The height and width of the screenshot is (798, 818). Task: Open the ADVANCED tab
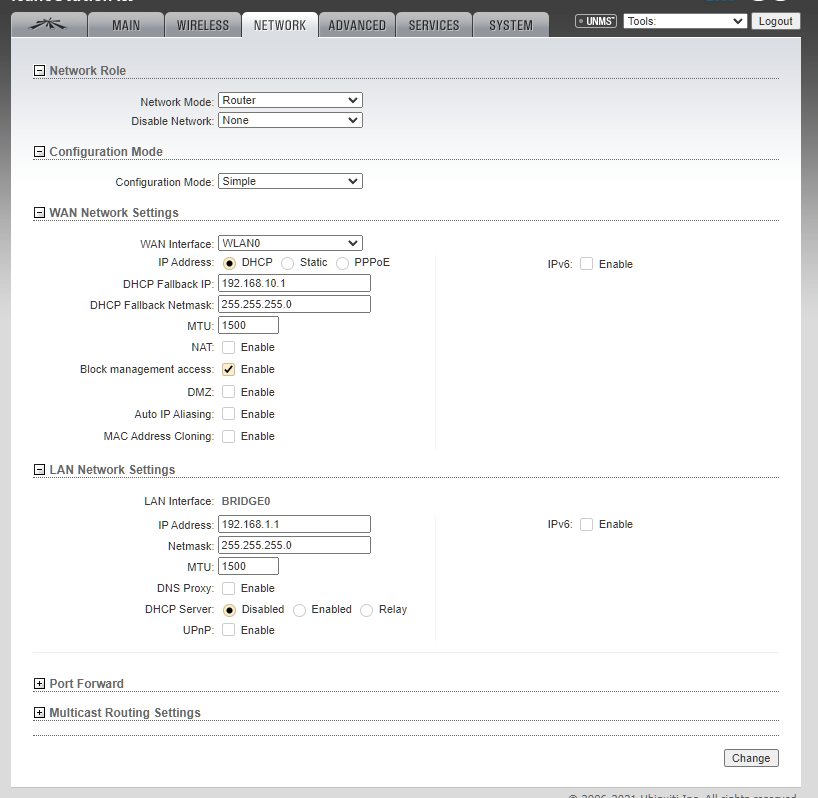click(357, 25)
